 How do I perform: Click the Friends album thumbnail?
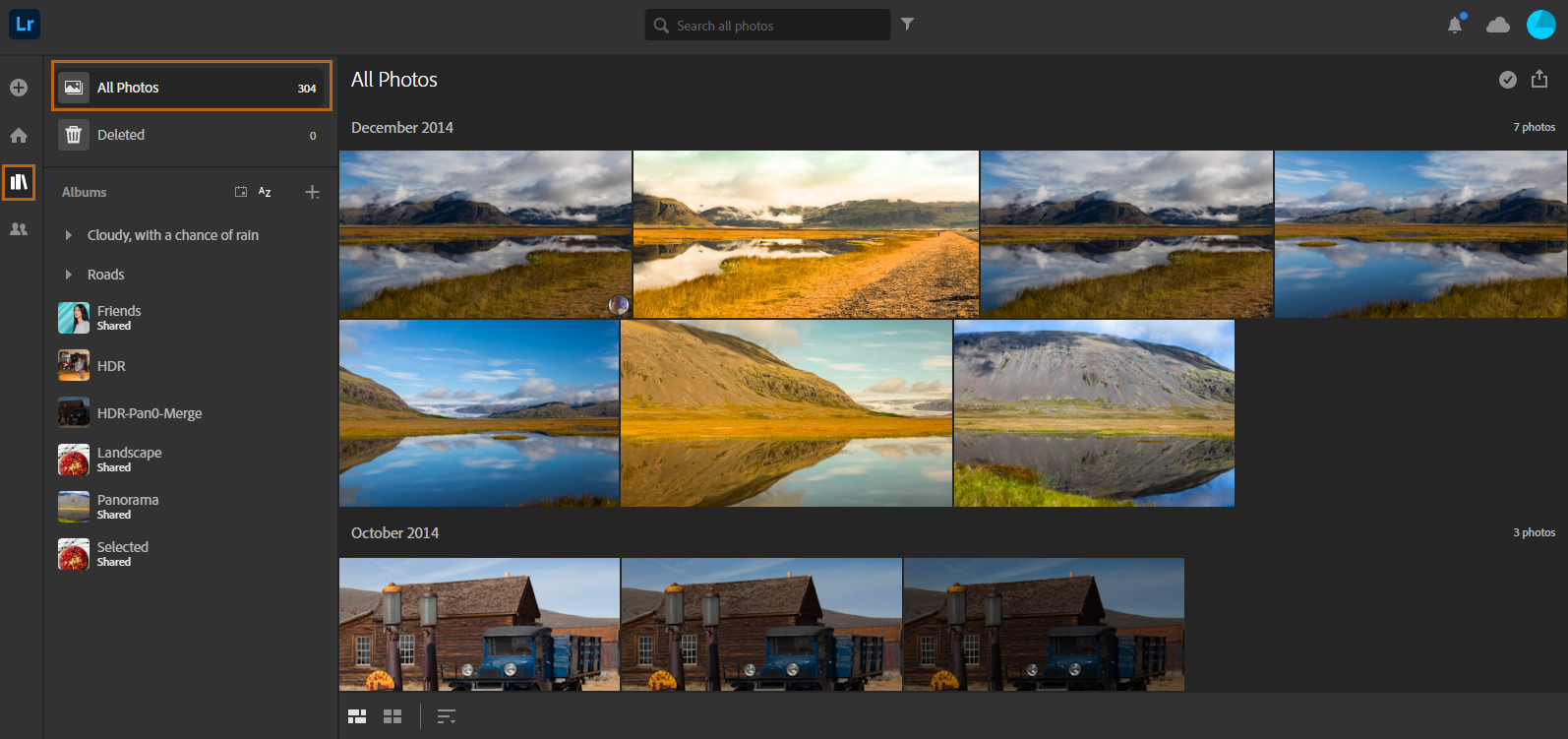(x=74, y=318)
